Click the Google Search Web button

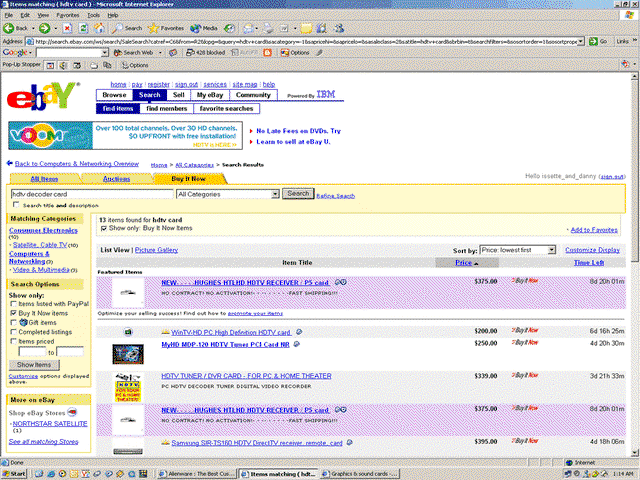click(133, 53)
